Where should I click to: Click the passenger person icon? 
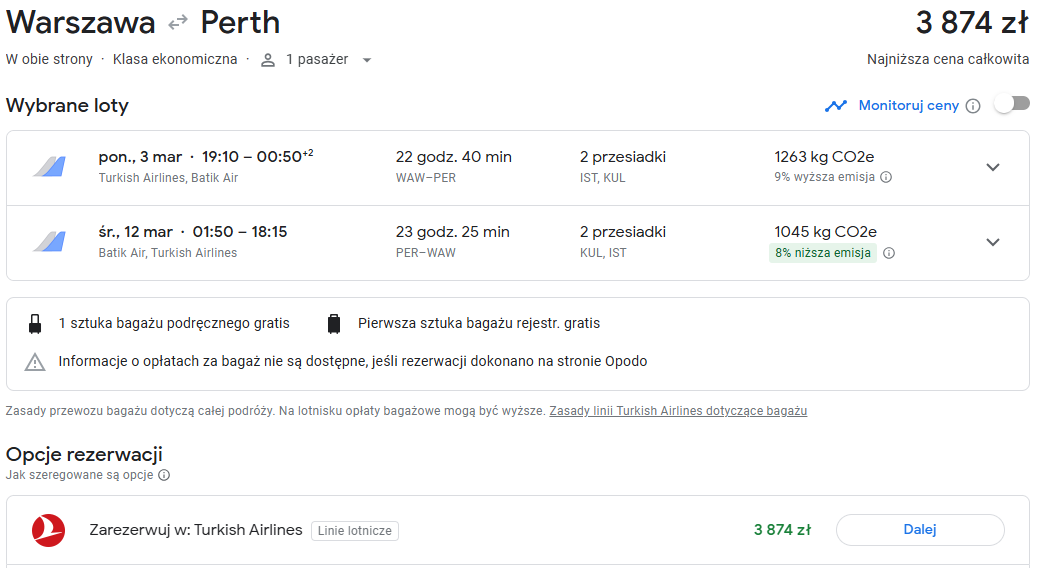[268, 60]
